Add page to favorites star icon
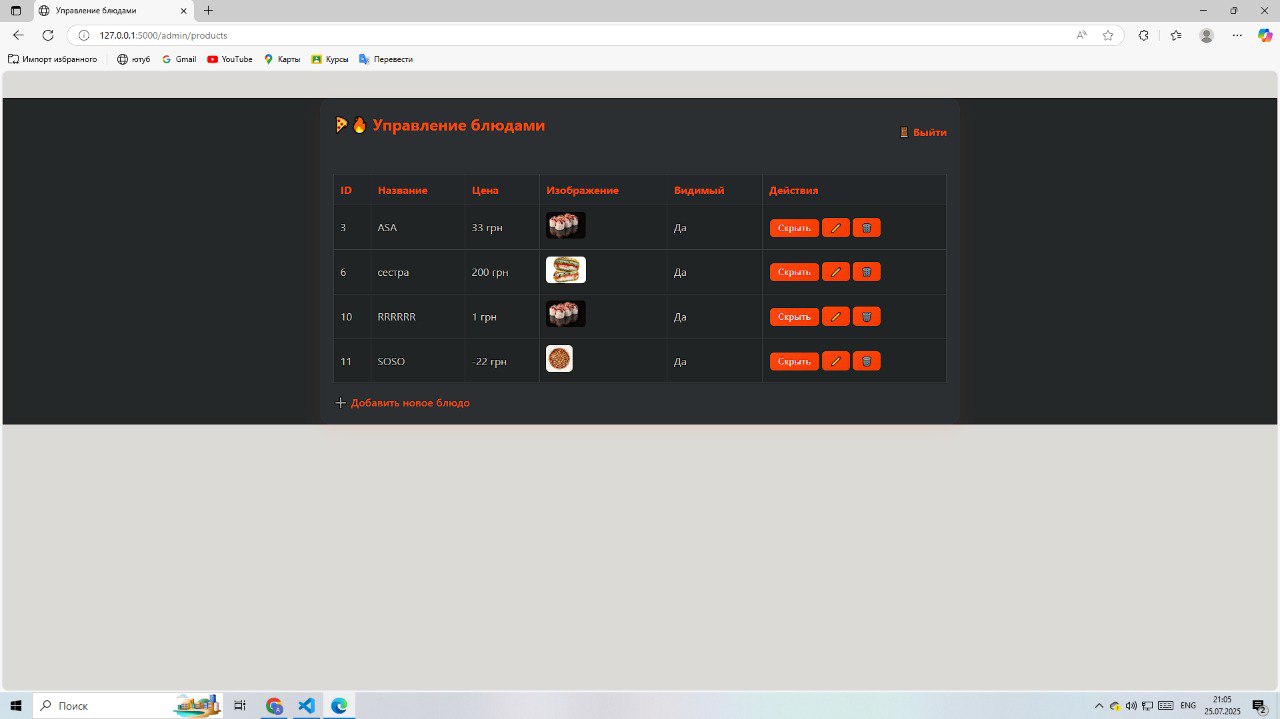1280x719 pixels. click(x=1108, y=35)
